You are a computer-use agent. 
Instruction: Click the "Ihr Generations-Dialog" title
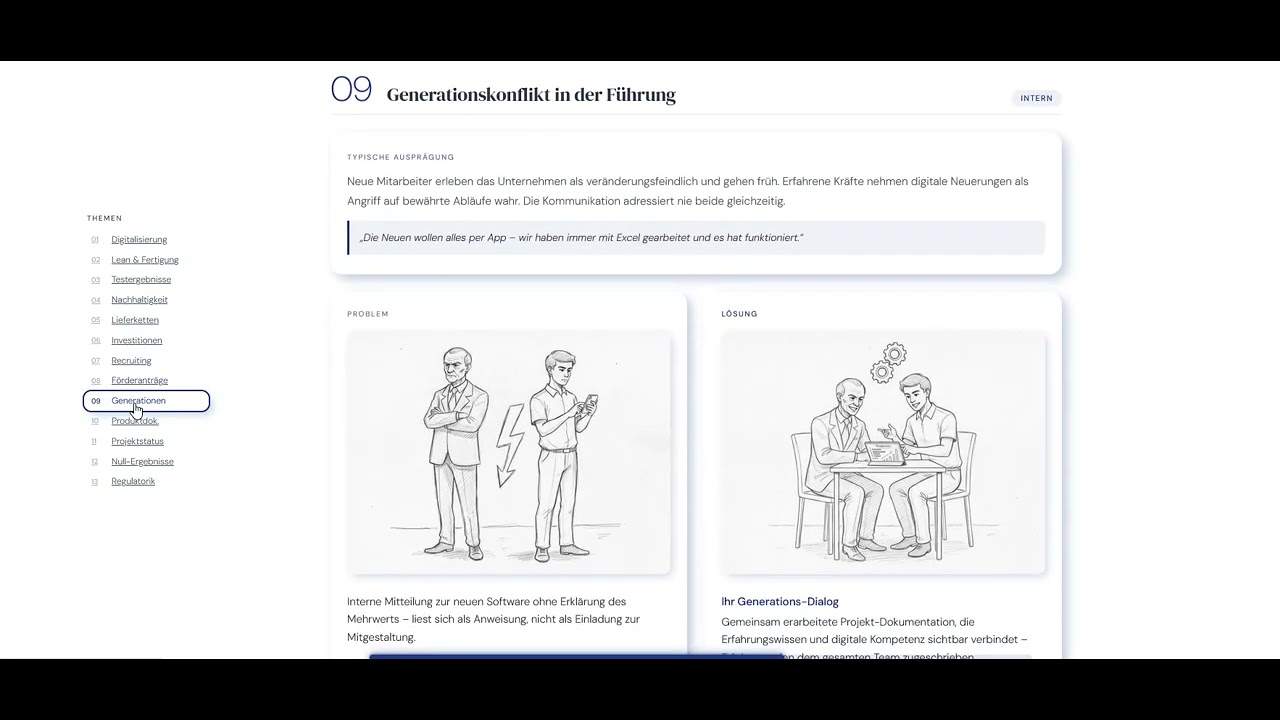click(x=780, y=602)
